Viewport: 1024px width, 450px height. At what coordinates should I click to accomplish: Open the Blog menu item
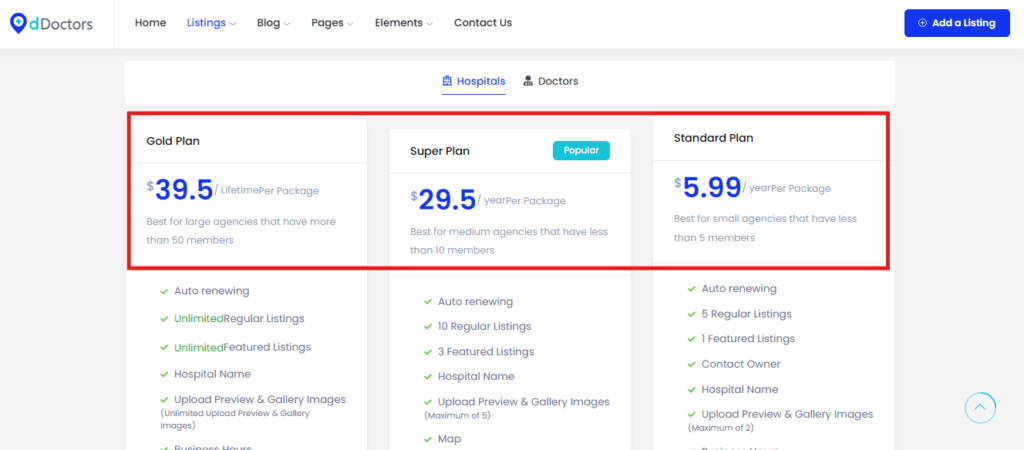268,23
